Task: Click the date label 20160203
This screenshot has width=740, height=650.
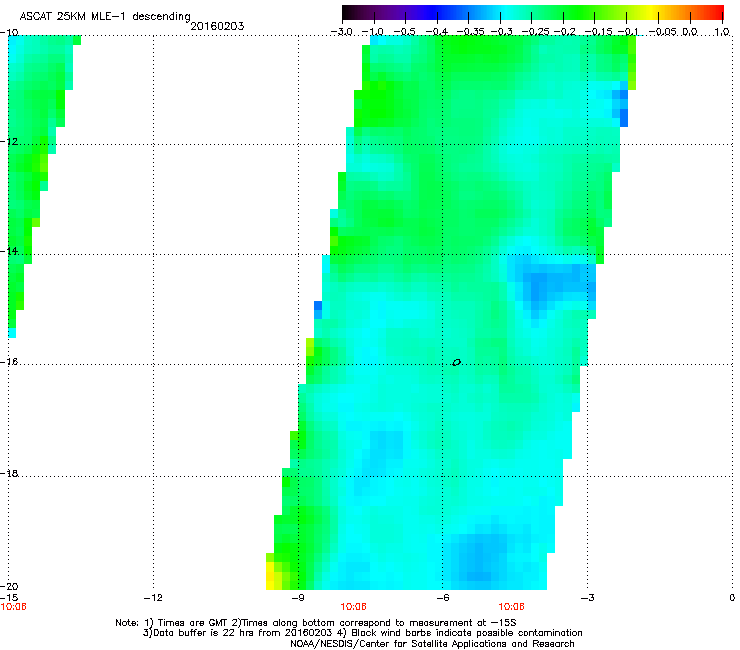Action: [x=217, y=26]
